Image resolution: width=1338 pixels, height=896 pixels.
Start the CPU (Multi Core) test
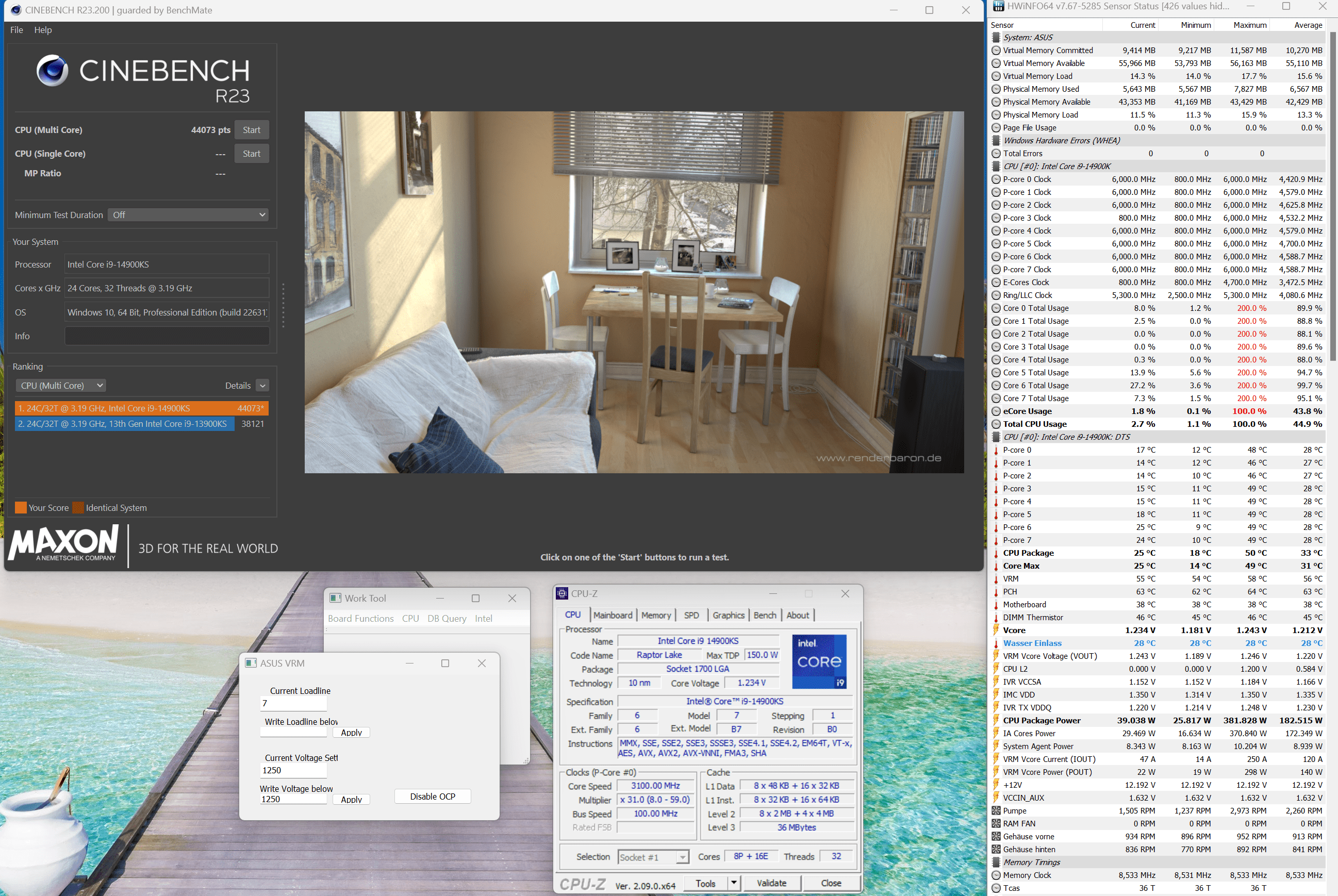click(252, 130)
